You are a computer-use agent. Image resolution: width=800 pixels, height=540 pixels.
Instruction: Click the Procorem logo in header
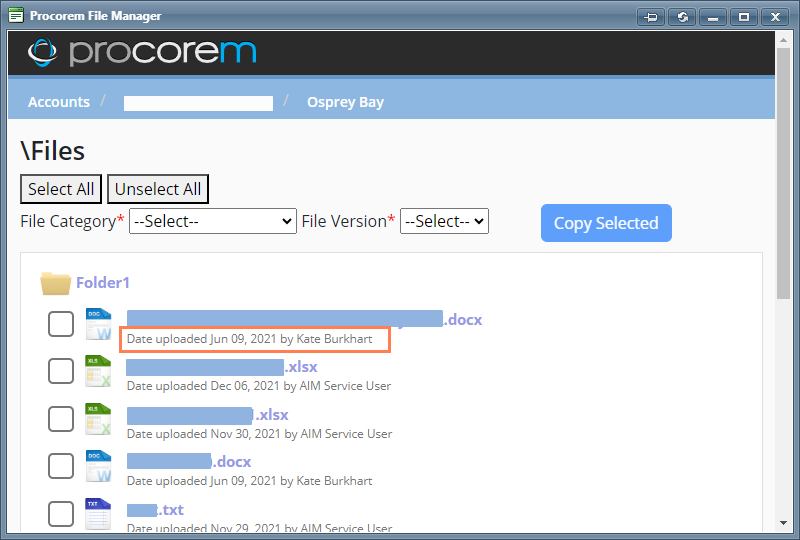coord(142,52)
